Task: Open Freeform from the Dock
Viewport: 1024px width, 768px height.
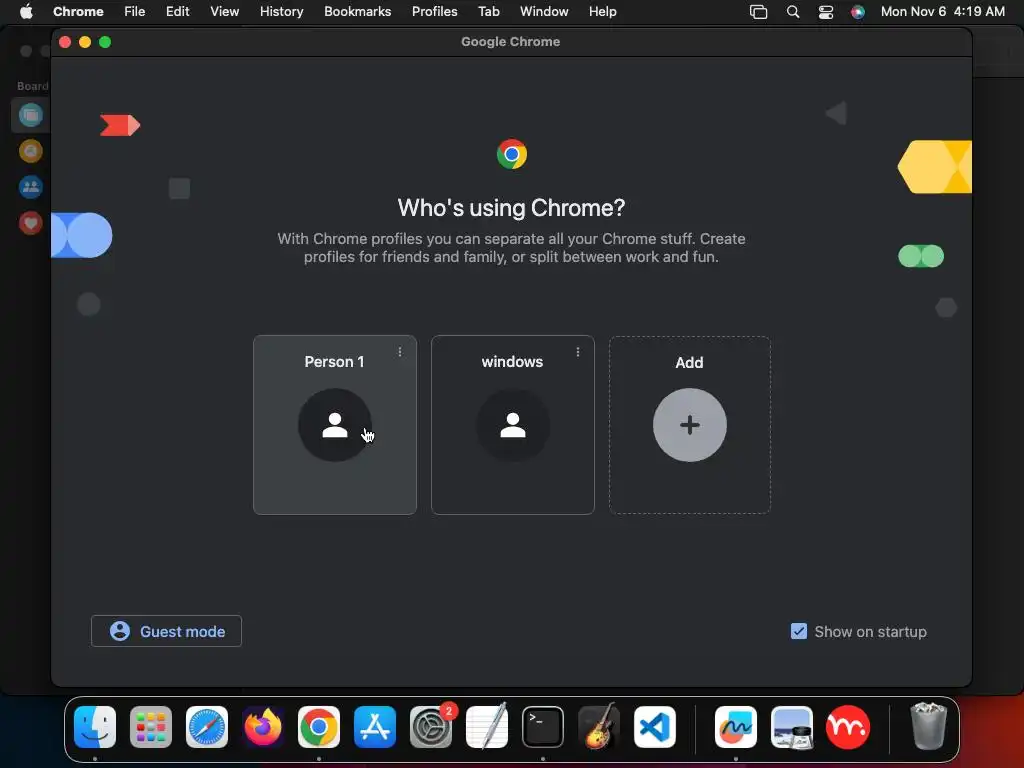Action: pos(736,727)
